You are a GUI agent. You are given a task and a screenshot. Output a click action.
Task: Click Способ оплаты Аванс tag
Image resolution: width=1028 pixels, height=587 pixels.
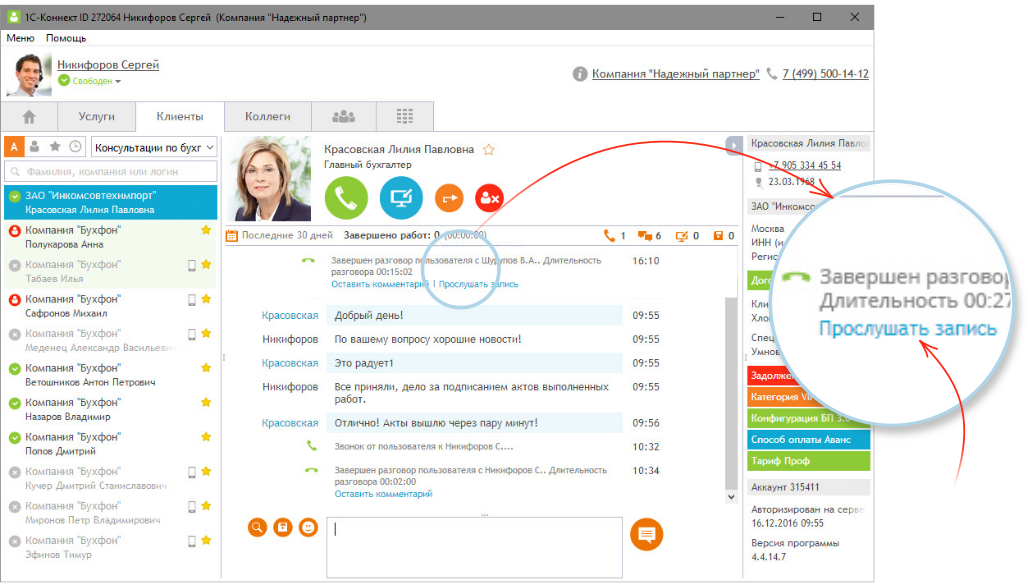[808, 439]
